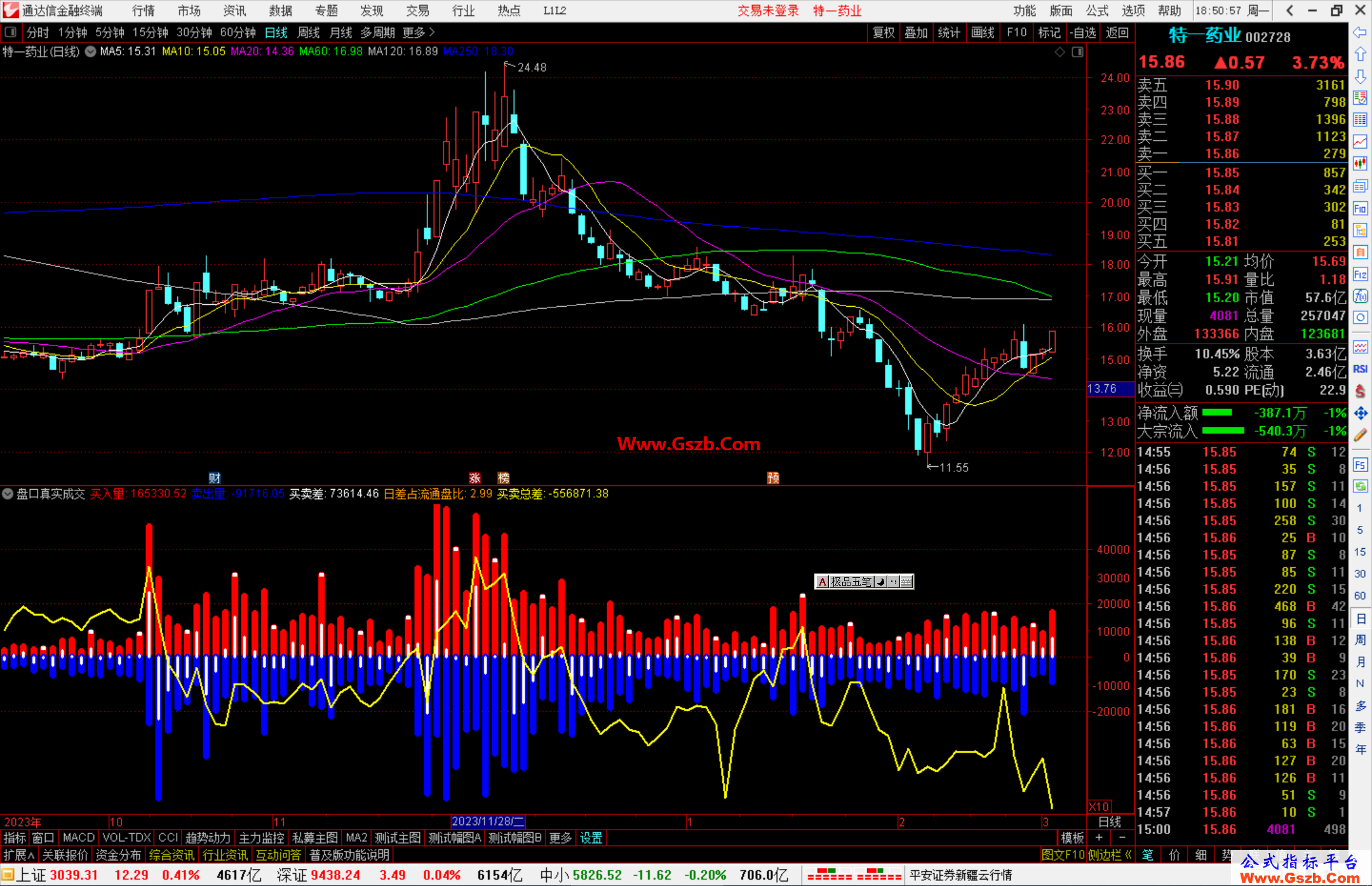Screen dimensions: 1372x886
Task: Toggle the panel layout square before 分时
Action: click(x=11, y=32)
